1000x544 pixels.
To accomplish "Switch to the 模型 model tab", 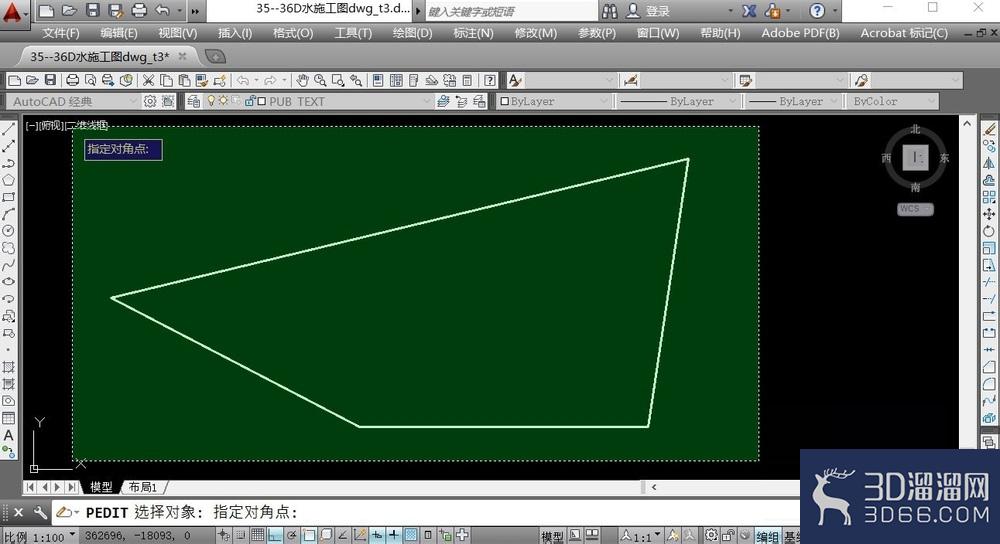I will tap(101, 487).
